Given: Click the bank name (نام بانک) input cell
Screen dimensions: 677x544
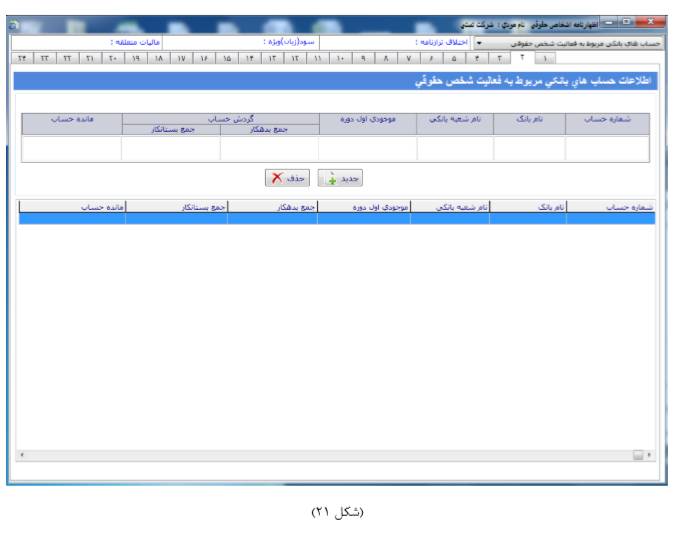Looking at the screenshot, I should (x=529, y=148).
